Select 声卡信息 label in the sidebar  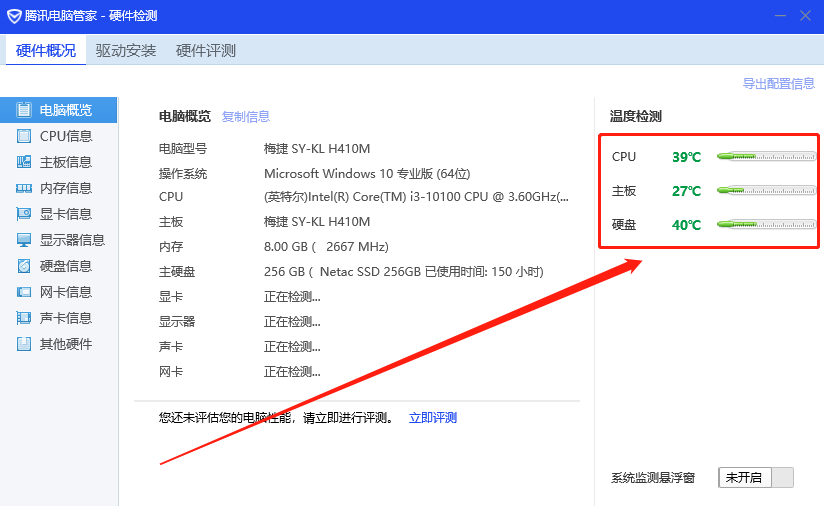(x=66, y=318)
